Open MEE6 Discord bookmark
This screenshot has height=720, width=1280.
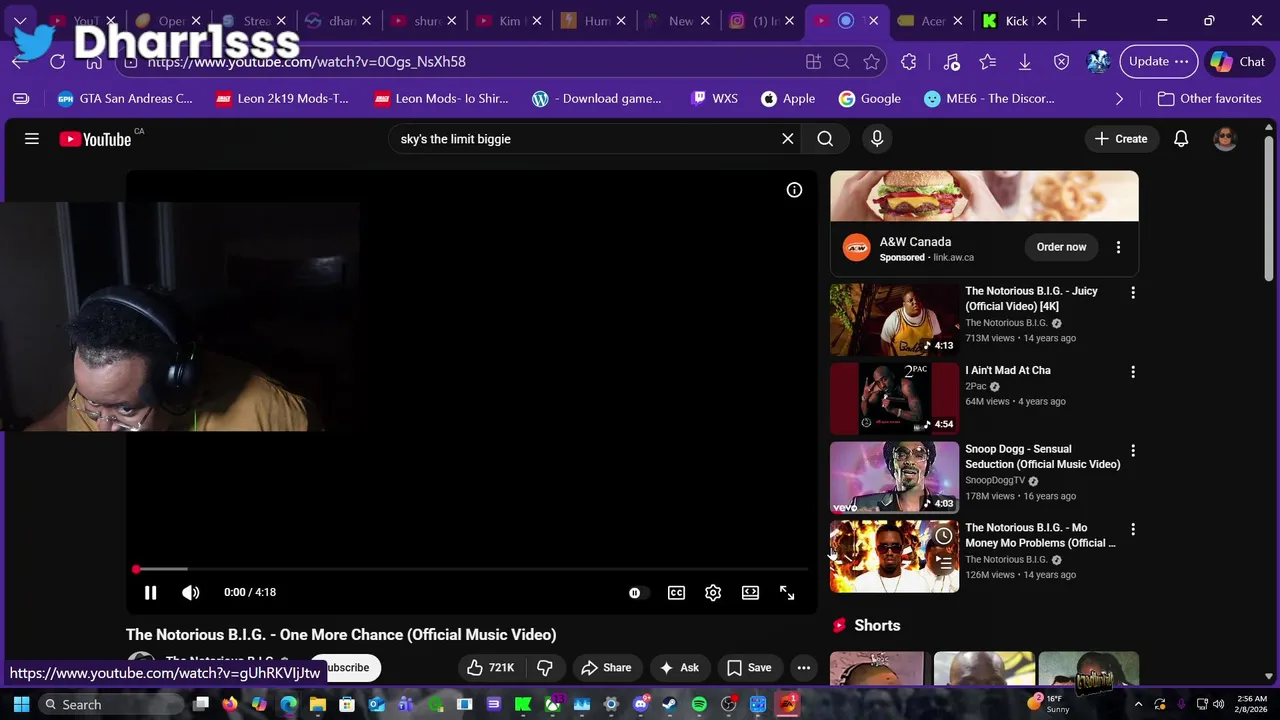[x=989, y=98]
